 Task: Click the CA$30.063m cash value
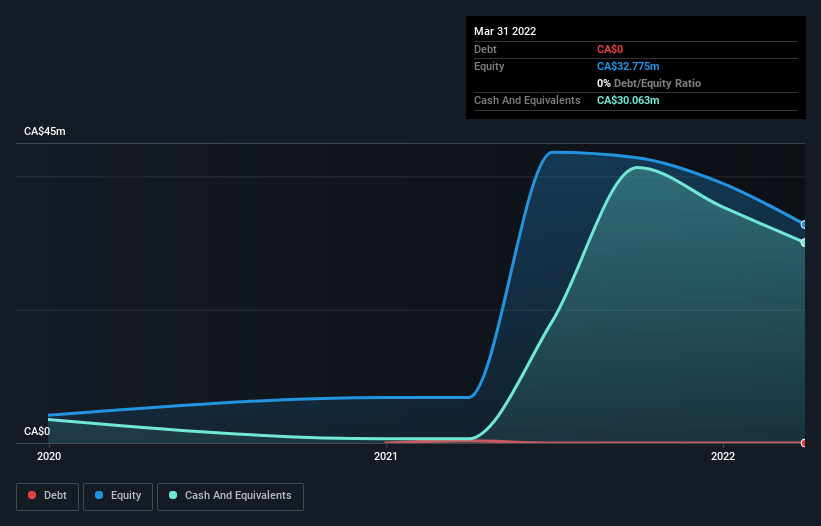[x=628, y=100]
